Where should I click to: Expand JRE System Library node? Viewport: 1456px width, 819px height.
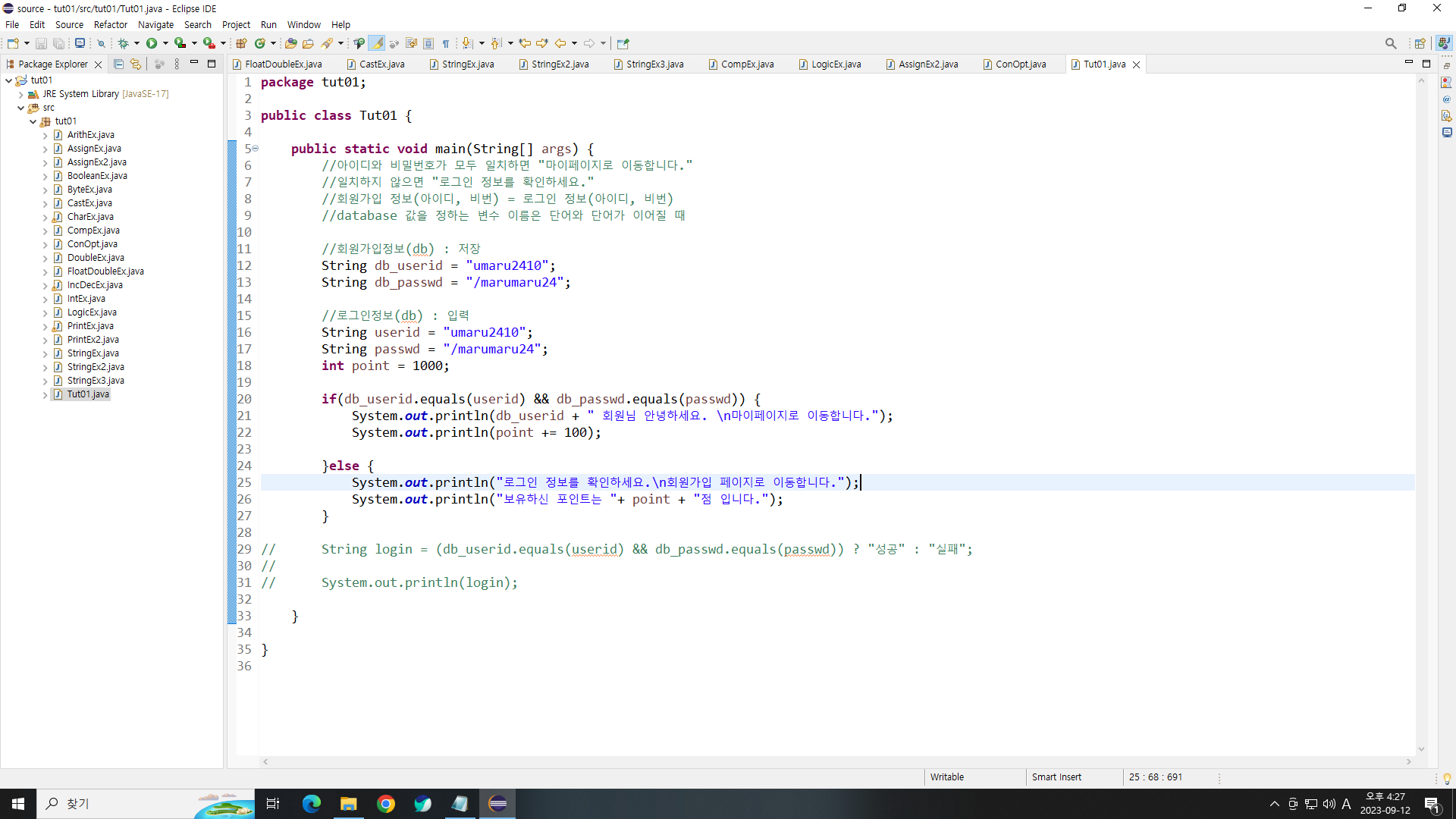(21, 94)
